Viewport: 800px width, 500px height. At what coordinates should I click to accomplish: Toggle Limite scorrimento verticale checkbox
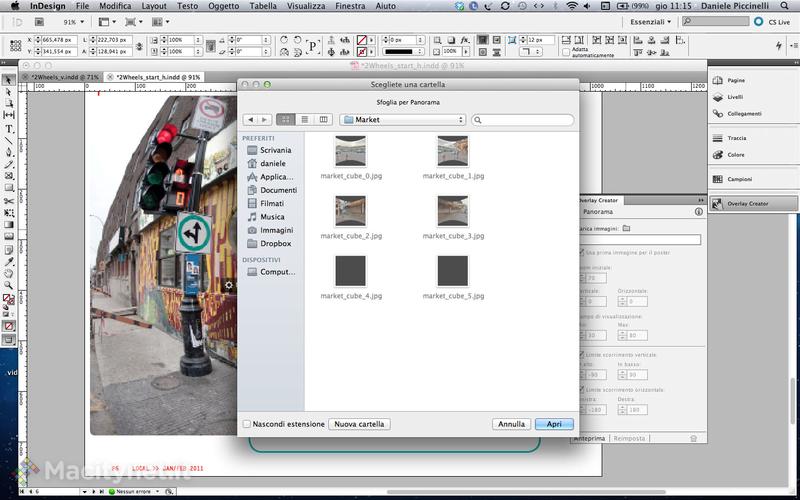tap(583, 355)
